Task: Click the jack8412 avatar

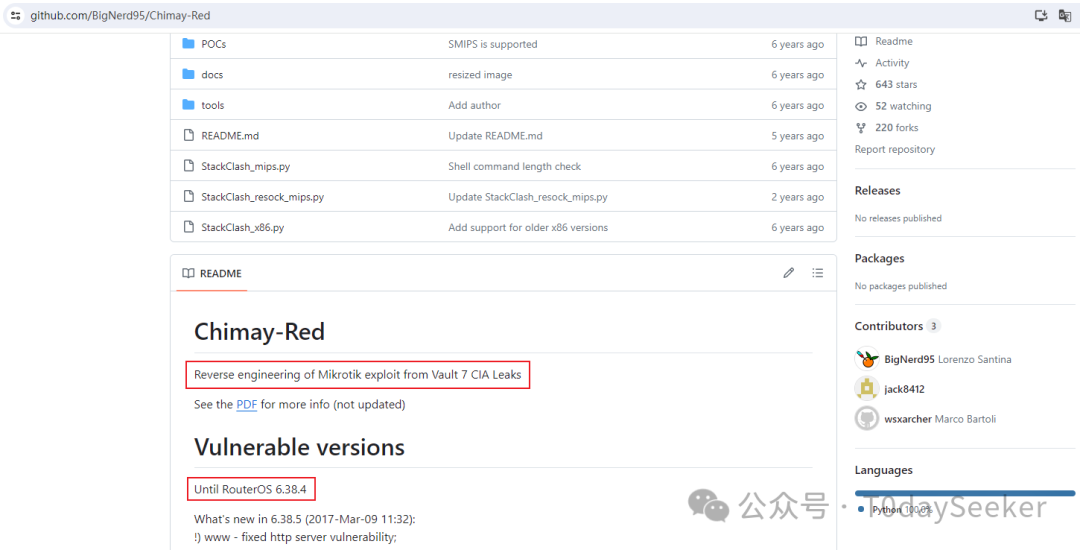Action: point(866,389)
